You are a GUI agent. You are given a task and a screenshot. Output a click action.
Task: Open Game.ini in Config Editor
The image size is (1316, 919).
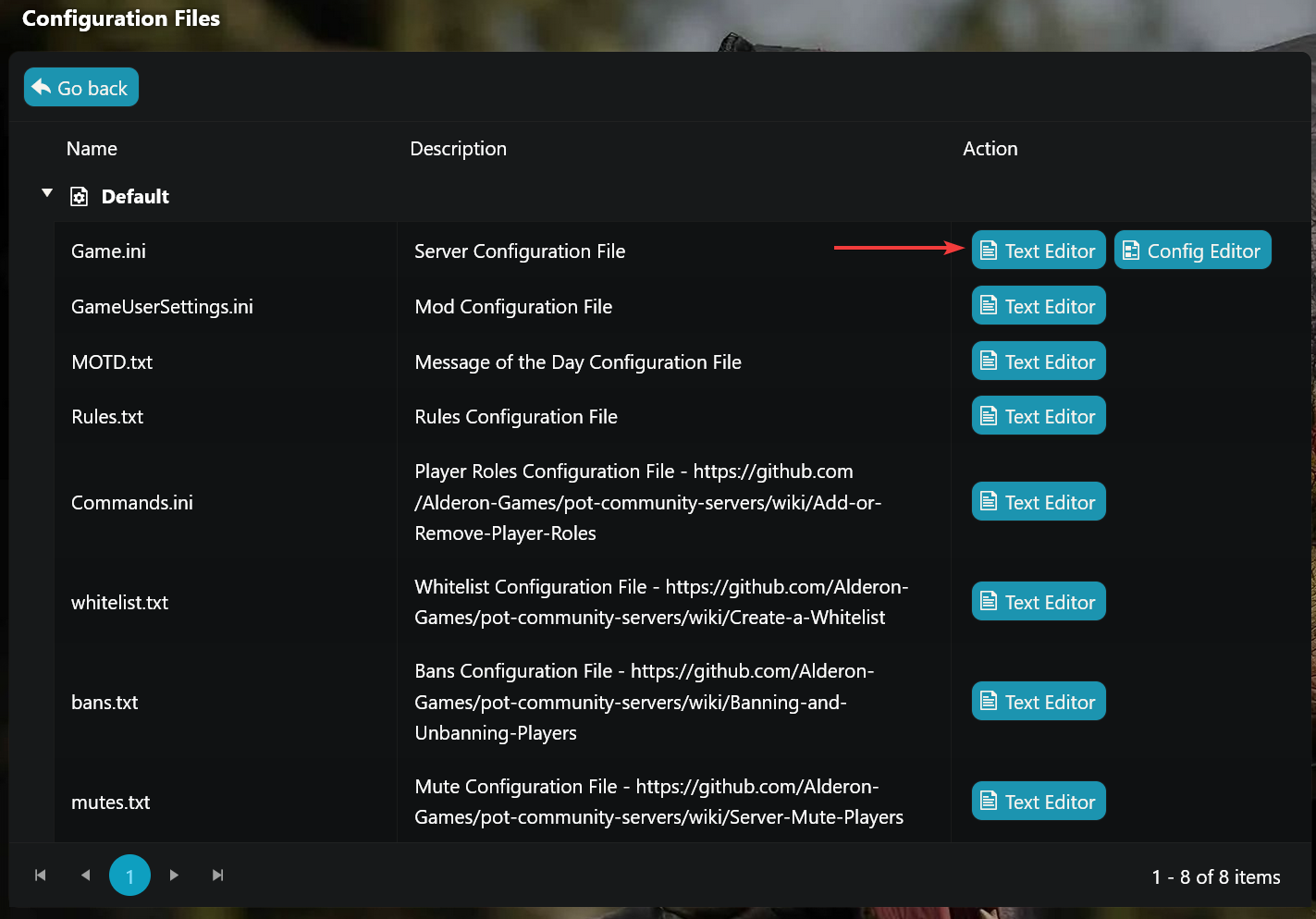pos(1192,251)
